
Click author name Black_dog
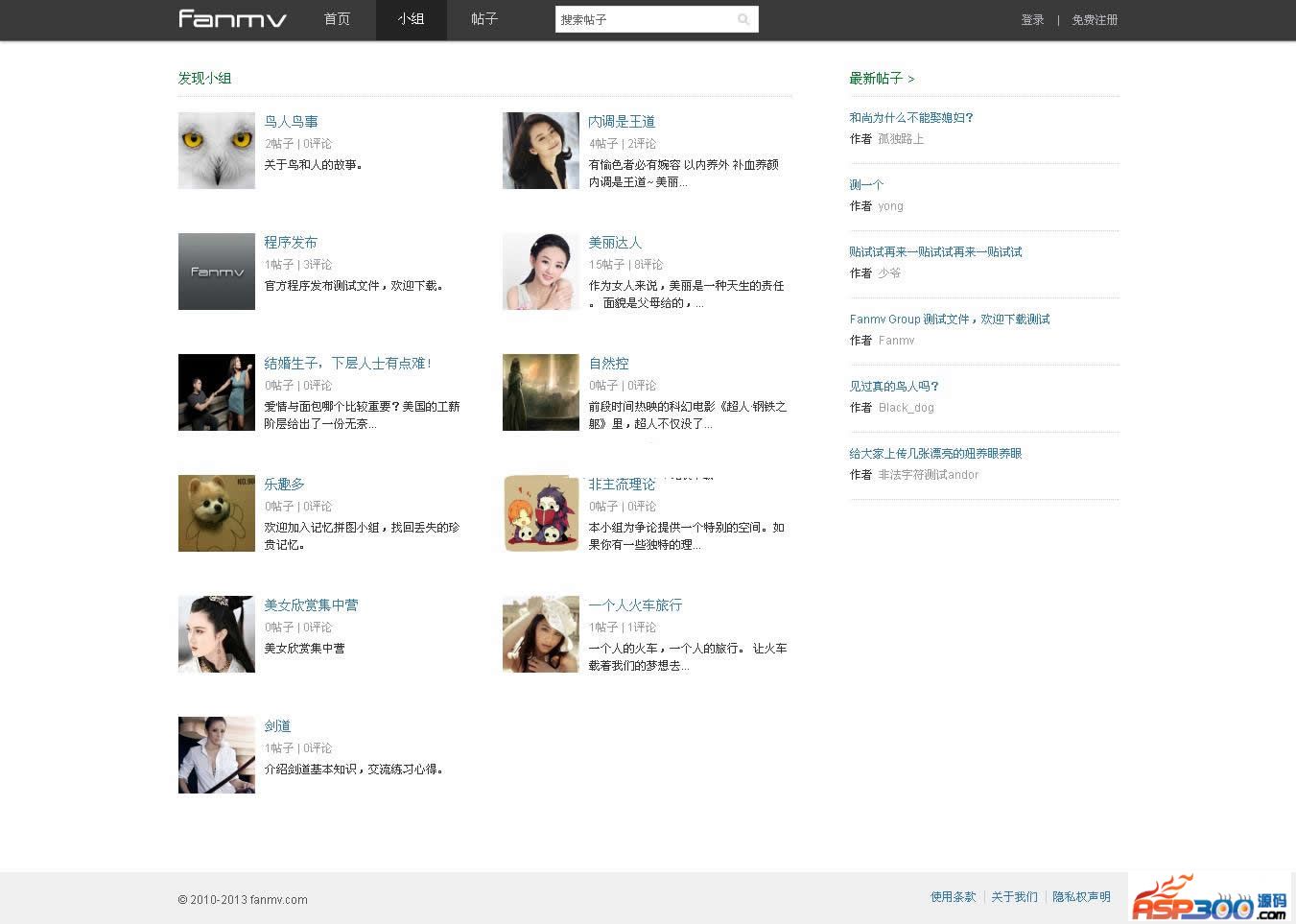pyautogui.click(x=906, y=408)
